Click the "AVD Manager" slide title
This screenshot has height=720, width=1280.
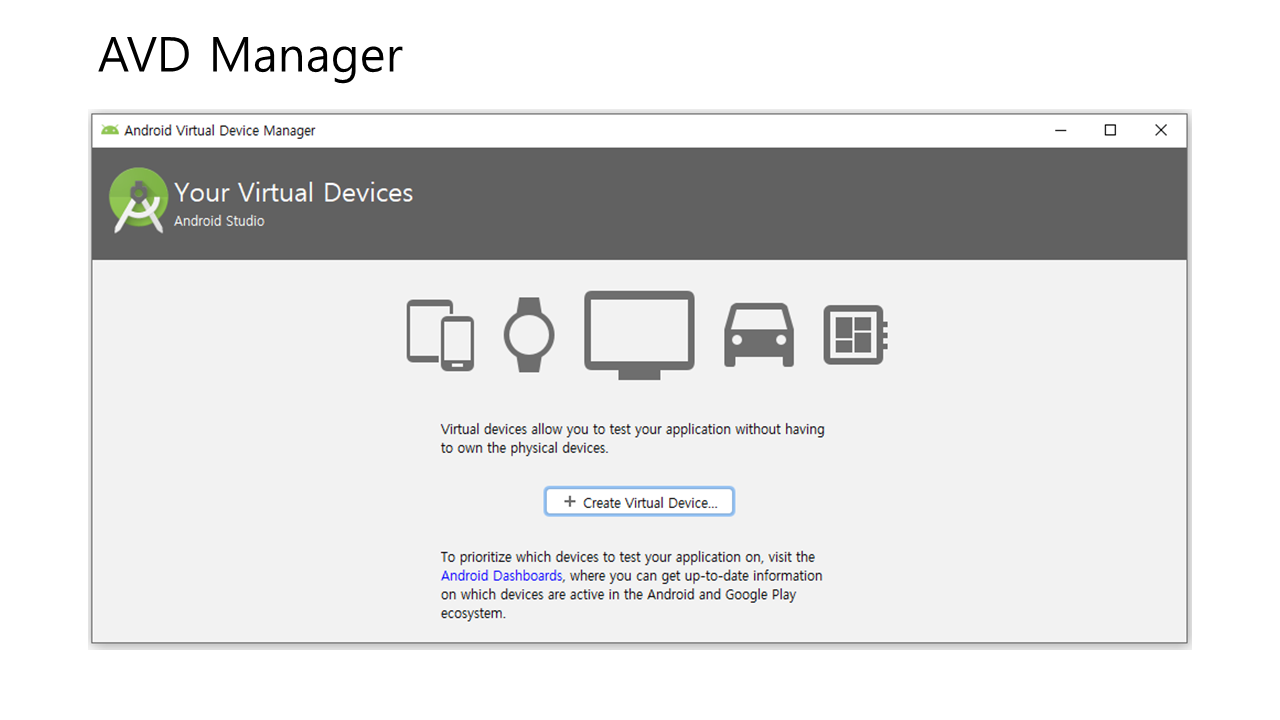[250, 55]
